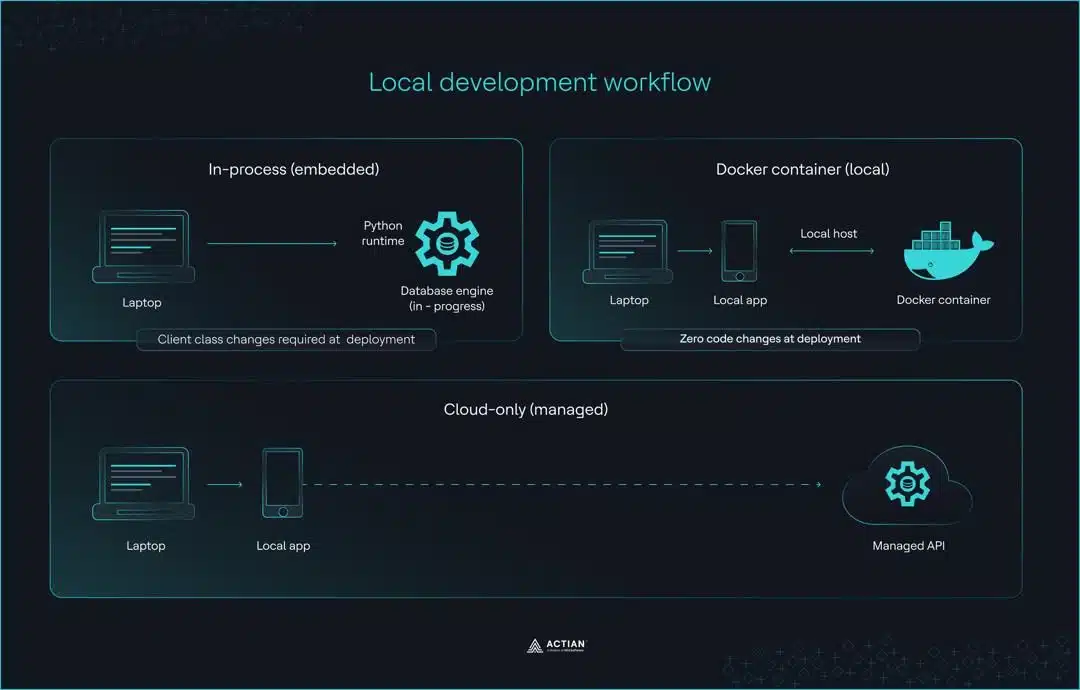Click the database engine symbol inside the gear
Image resolution: width=1080 pixels, height=690 pixels.
tap(447, 241)
